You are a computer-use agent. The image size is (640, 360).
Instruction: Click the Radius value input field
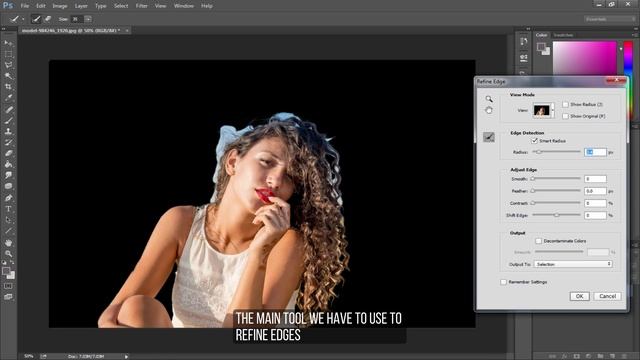(x=595, y=152)
